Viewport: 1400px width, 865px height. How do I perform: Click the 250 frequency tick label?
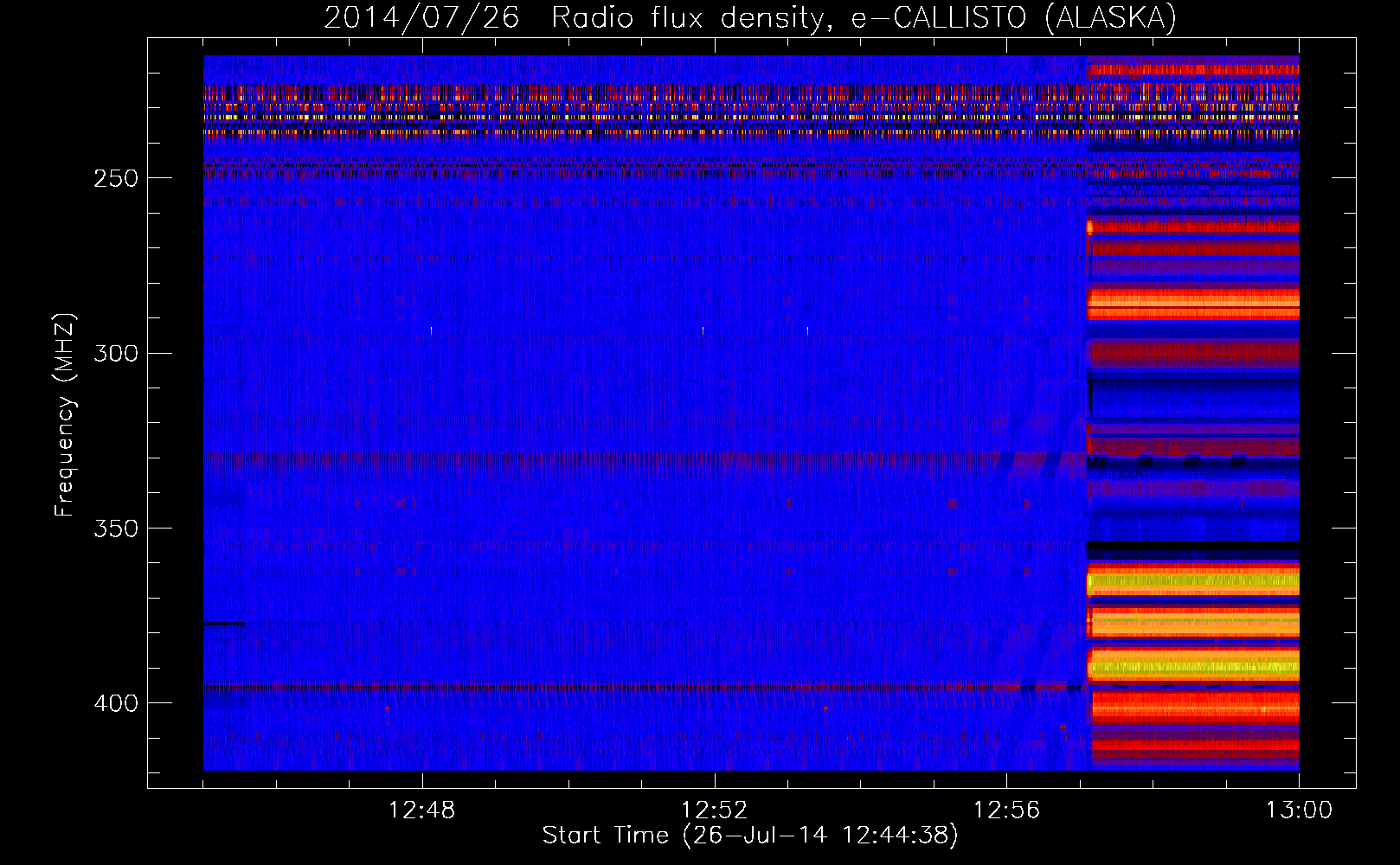pyautogui.click(x=116, y=178)
